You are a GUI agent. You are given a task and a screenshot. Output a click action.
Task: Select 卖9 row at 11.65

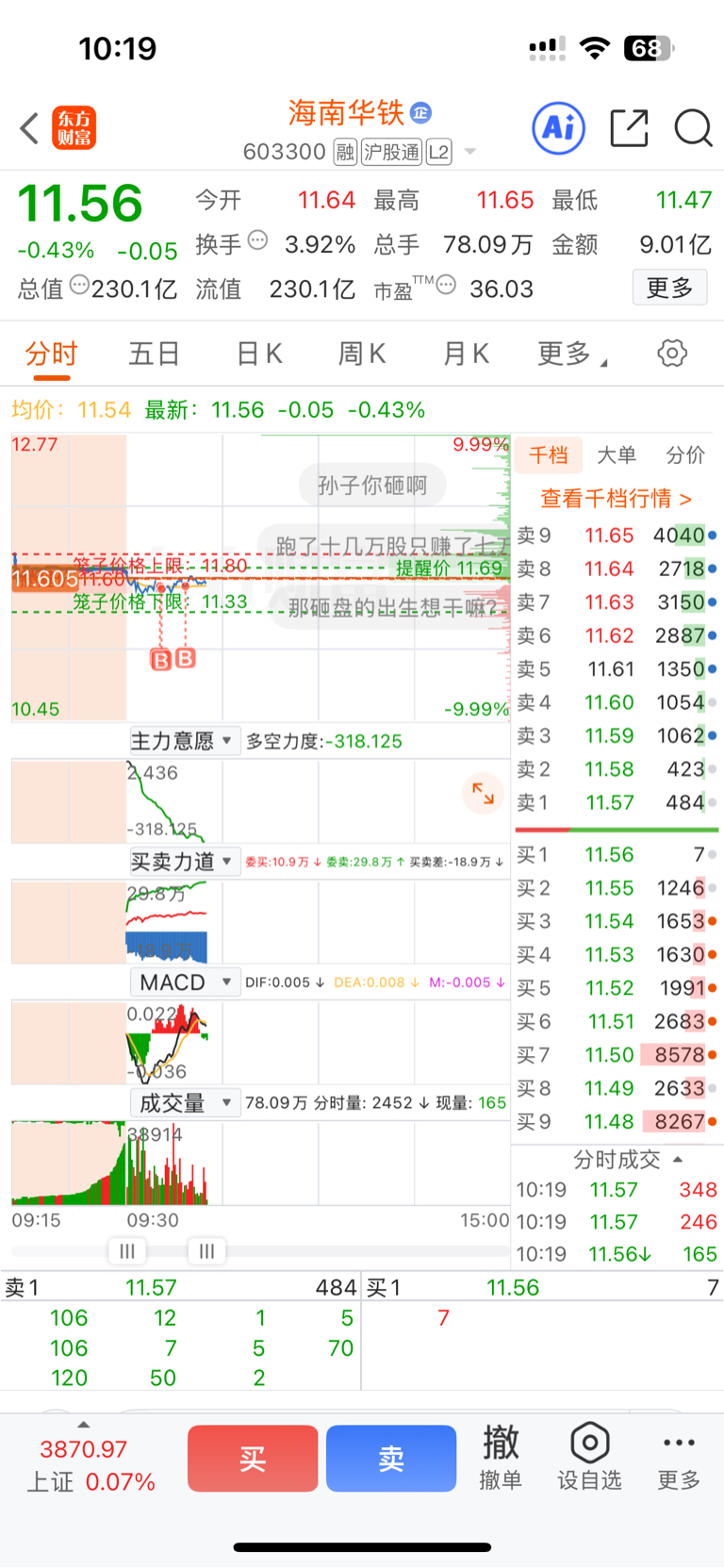pos(617,536)
